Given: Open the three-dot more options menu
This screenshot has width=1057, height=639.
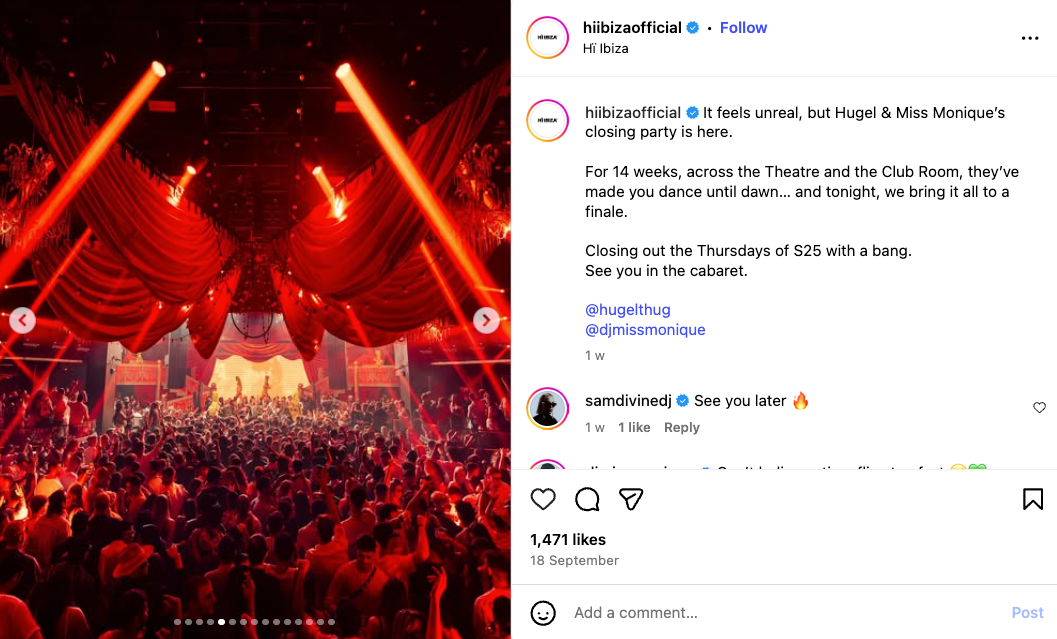Looking at the screenshot, I should click(1030, 38).
